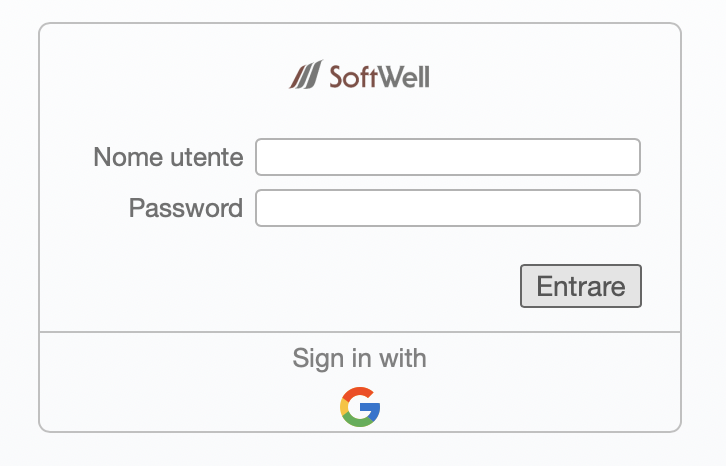The image size is (726, 466).
Task: Click the Google sign-in icon
Action: click(x=360, y=407)
